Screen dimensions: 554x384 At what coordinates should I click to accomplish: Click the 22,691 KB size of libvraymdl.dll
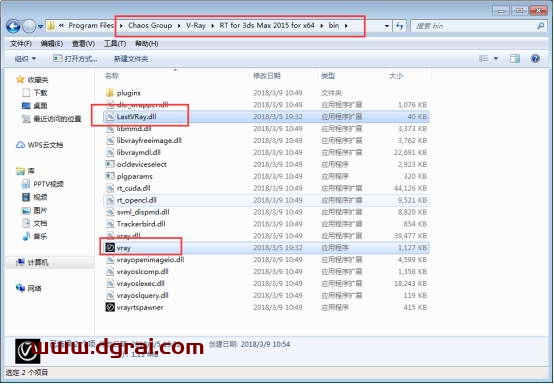click(410, 152)
